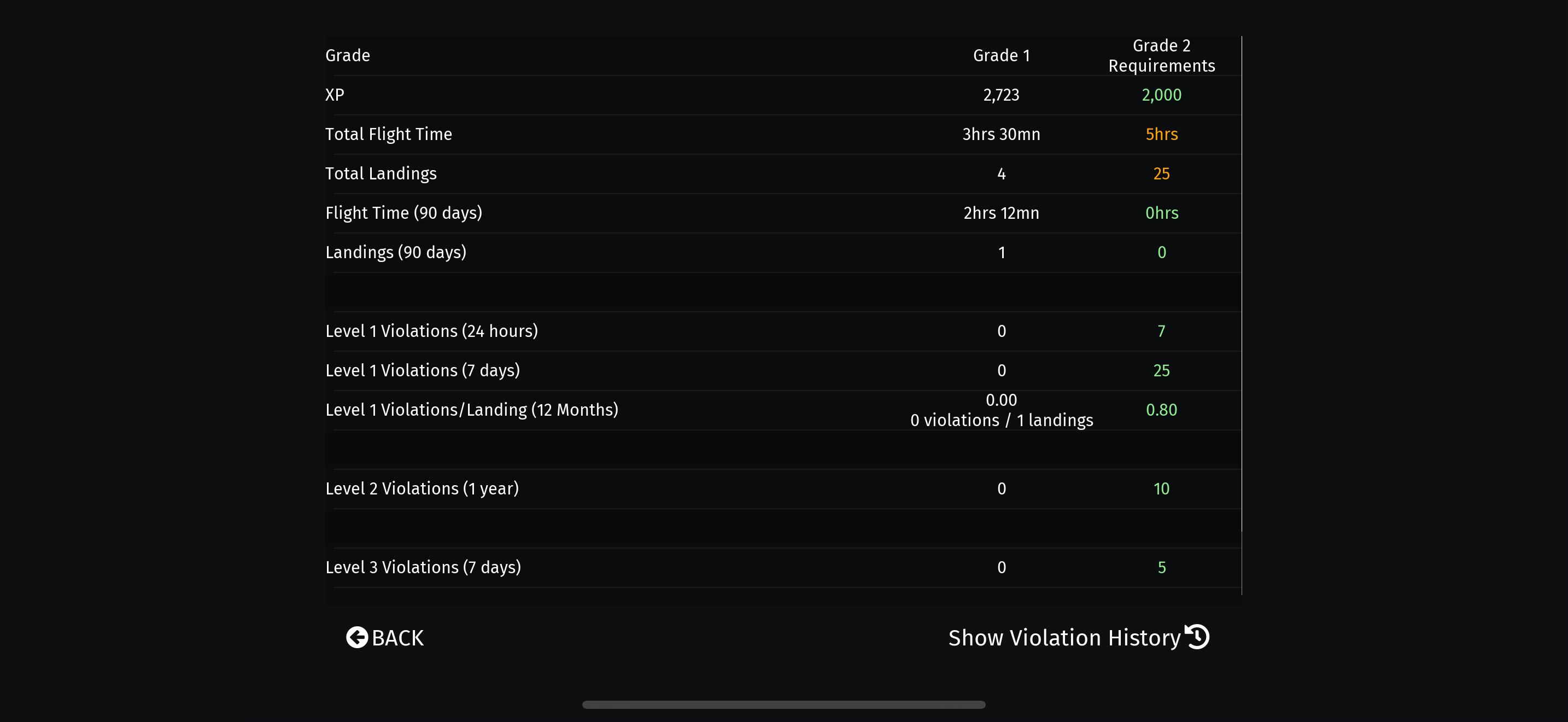Click Level 1 Violations (7 days) row
The image size is (1568, 722).
point(783,371)
